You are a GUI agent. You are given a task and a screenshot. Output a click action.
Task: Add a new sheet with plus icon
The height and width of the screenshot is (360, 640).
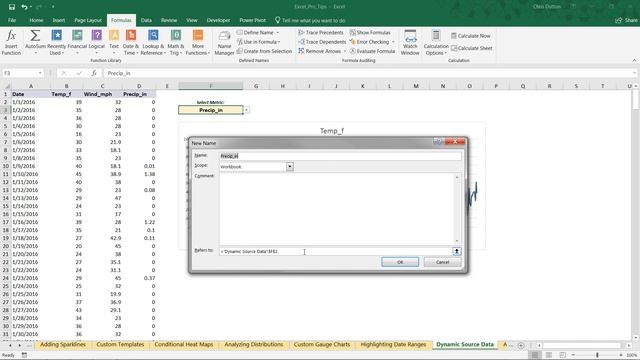pyautogui.click(x=521, y=345)
